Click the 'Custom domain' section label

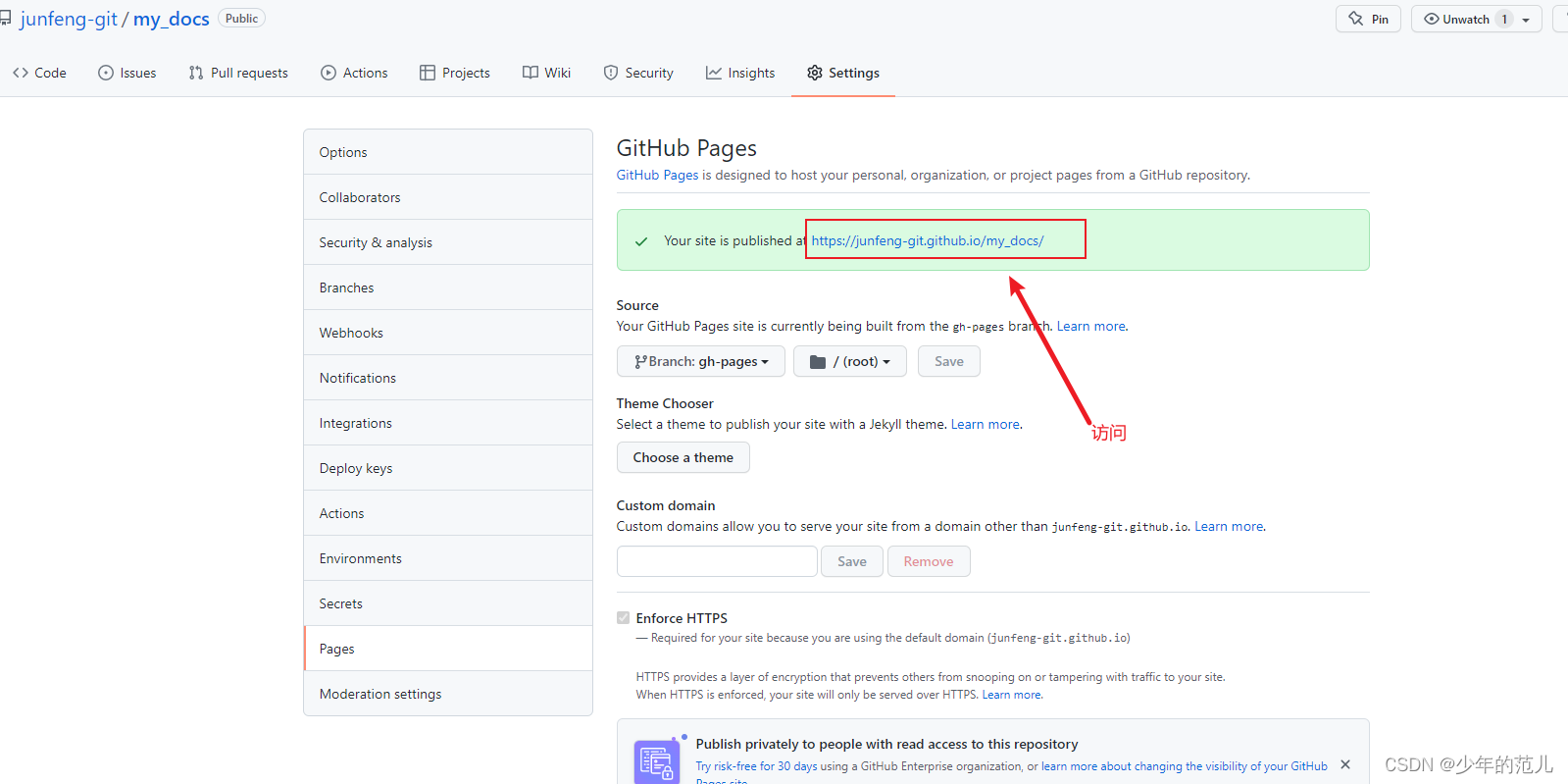[666, 505]
